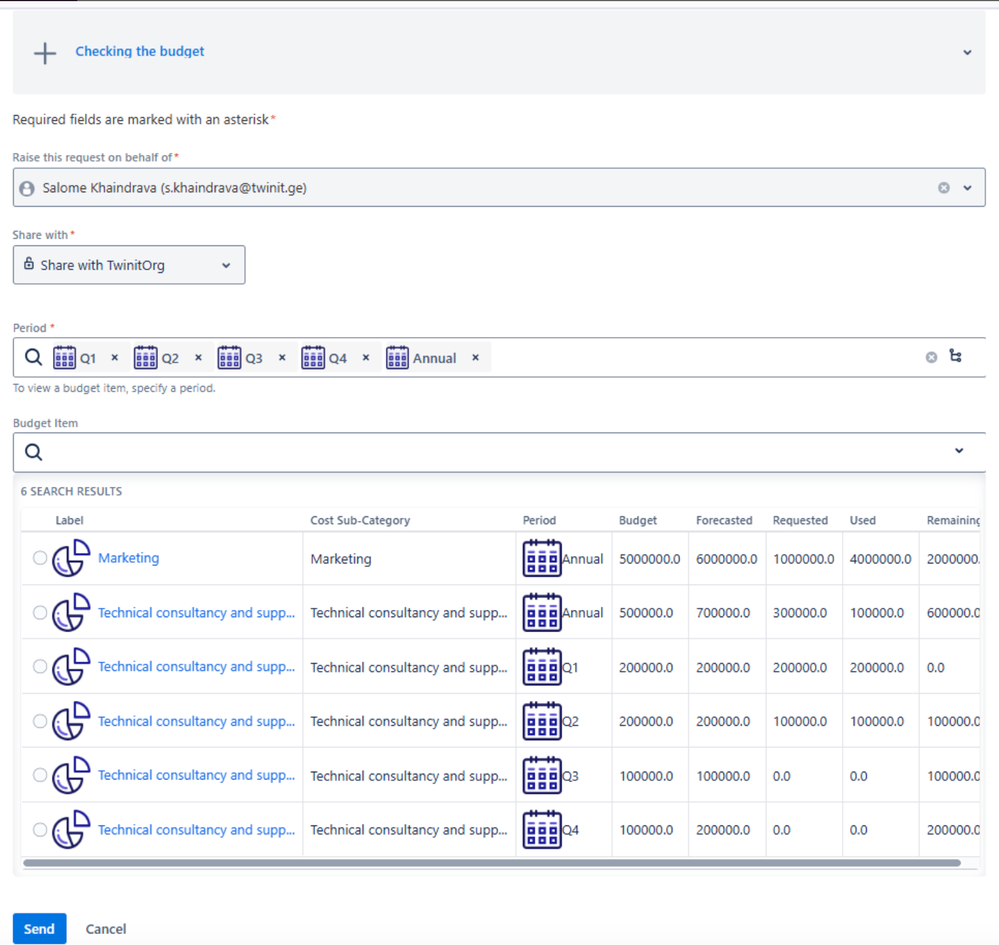Click the search results horizontal scrollbar
The height and width of the screenshot is (945, 999).
tap(491, 863)
